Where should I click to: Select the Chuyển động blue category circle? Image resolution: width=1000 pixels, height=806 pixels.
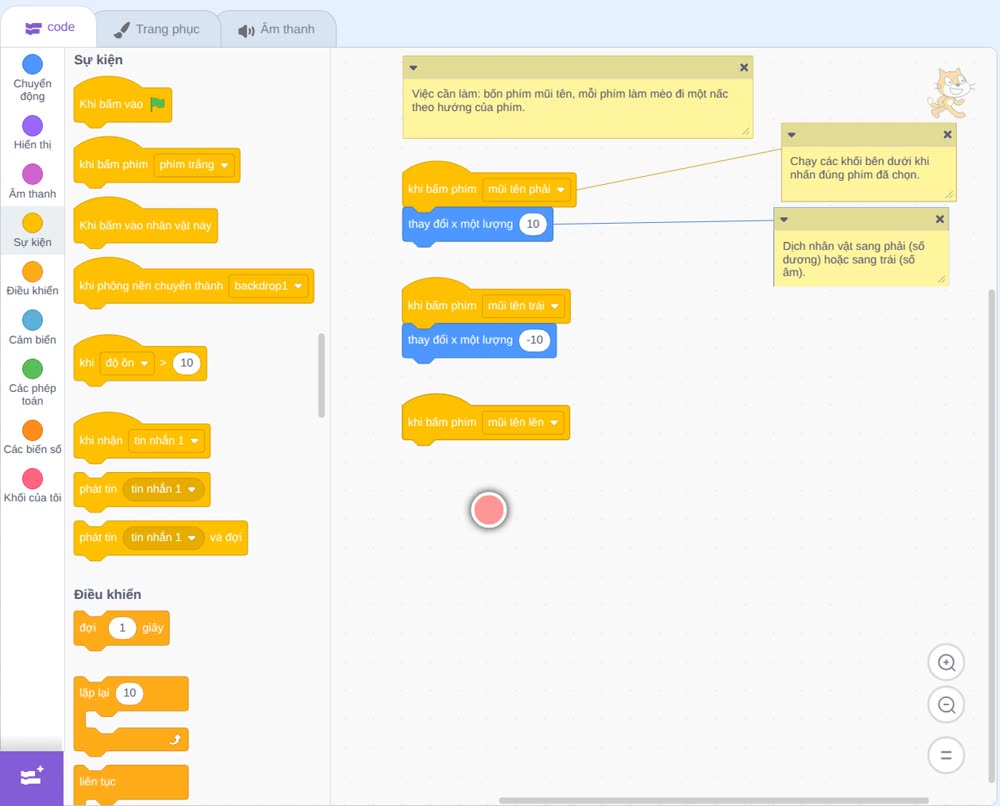pos(33,64)
